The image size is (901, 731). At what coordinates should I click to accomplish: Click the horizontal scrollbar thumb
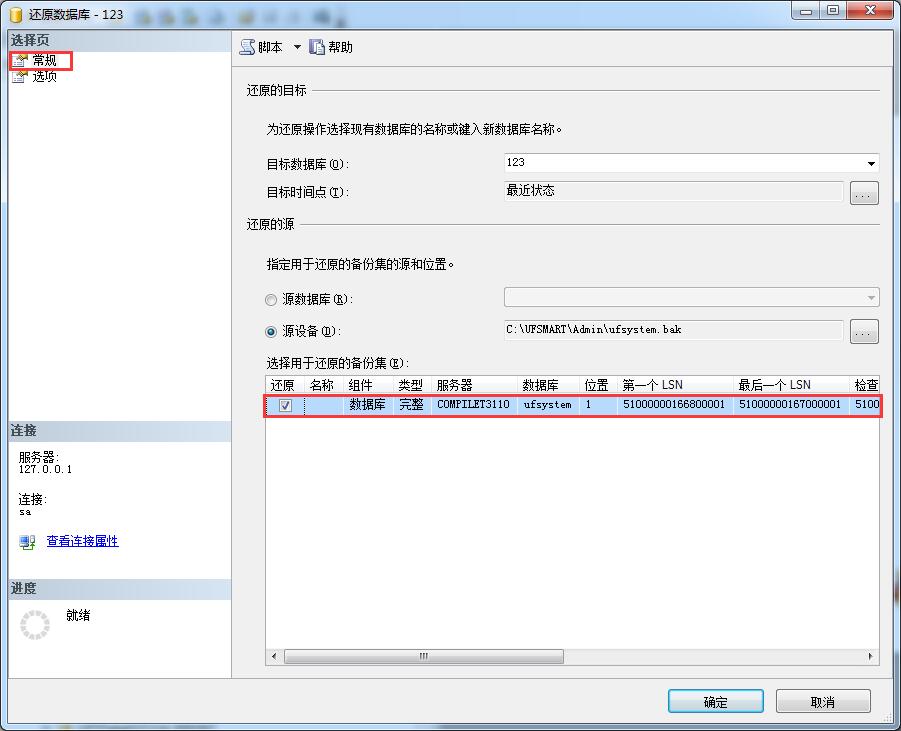coord(424,656)
